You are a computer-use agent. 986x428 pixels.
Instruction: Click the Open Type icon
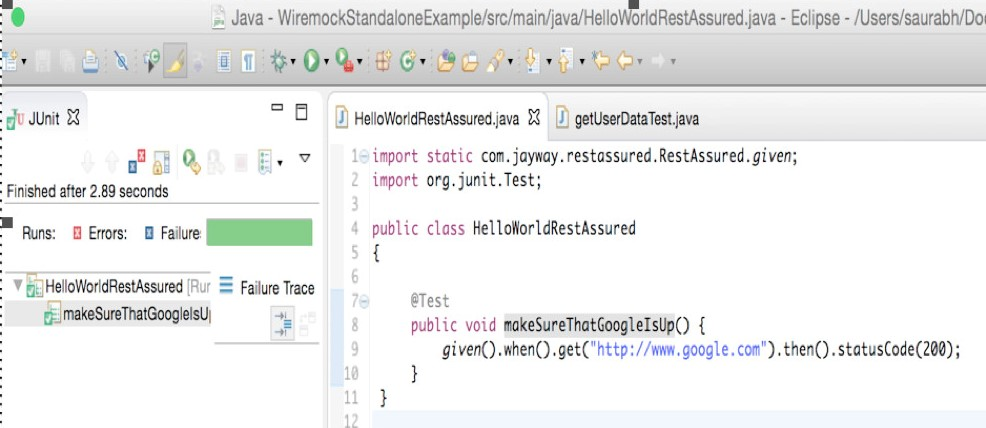point(446,61)
